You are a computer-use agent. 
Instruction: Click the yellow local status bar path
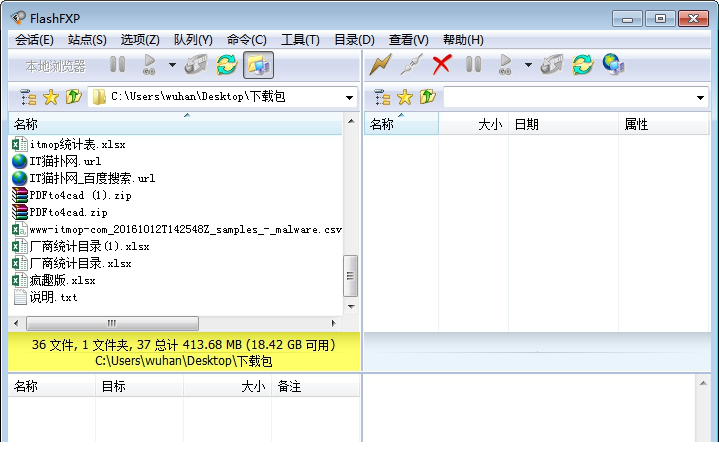[x=183, y=361]
